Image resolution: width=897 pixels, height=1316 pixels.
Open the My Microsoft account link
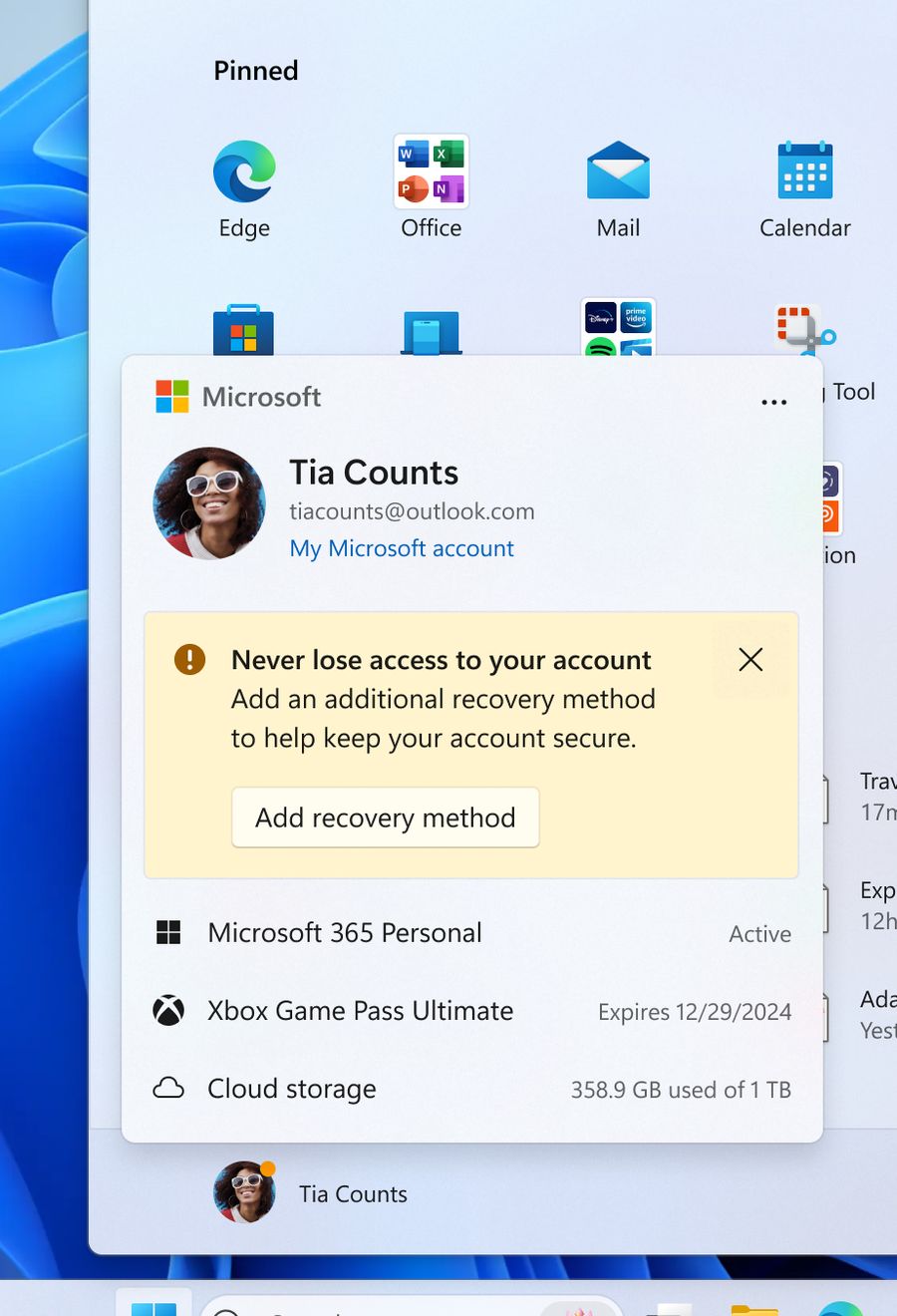pyautogui.click(x=402, y=548)
